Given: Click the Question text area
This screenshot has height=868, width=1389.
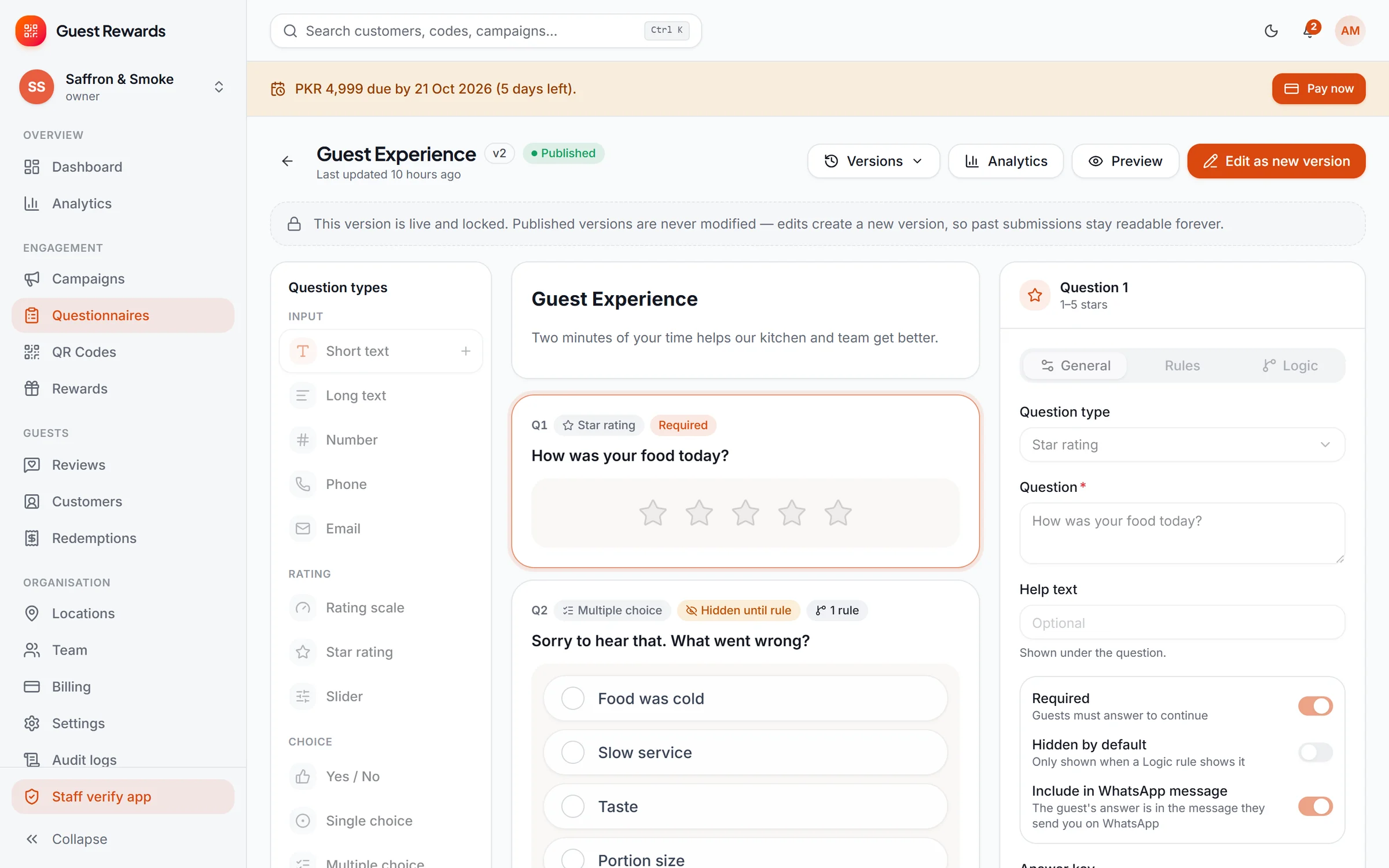Looking at the screenshot, I should pyautogui.click(x=1182, y=533).
